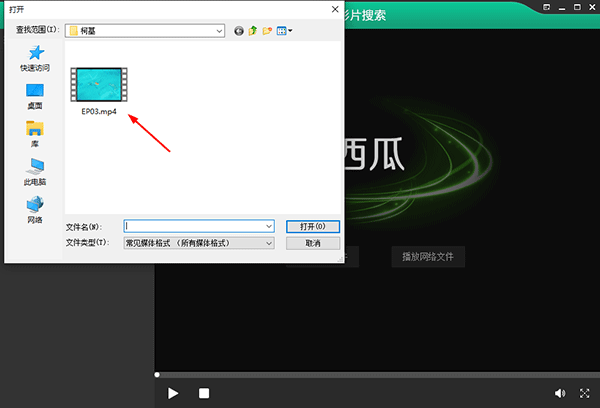Viewport: 600px width, 408px height.
Task: Go up one folder level icon
Action: coord(253,31)
